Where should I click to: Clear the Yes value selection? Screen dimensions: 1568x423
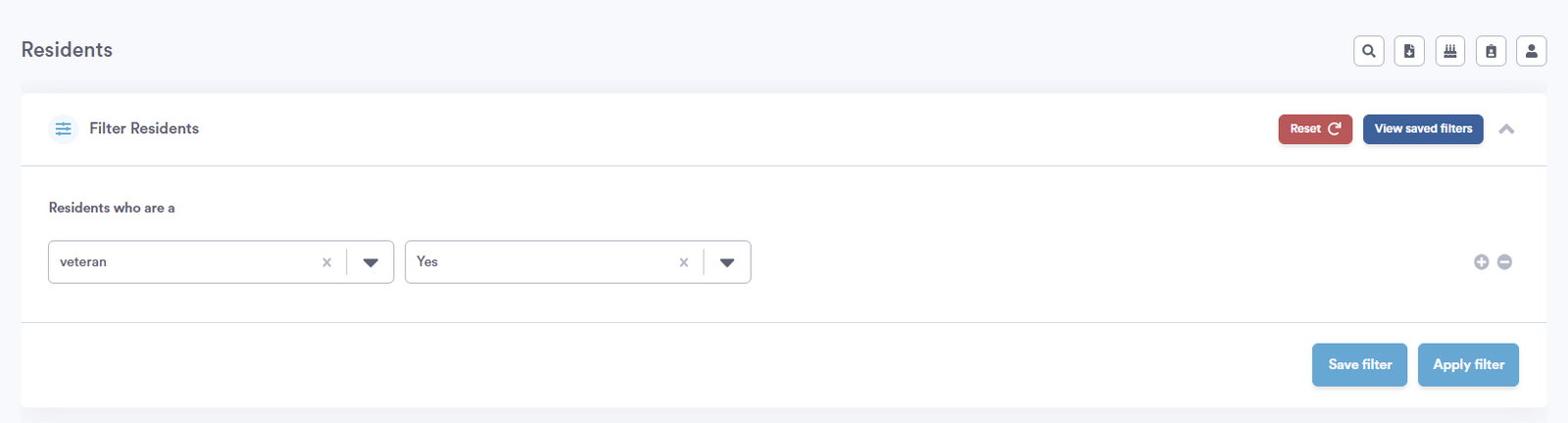684,262
